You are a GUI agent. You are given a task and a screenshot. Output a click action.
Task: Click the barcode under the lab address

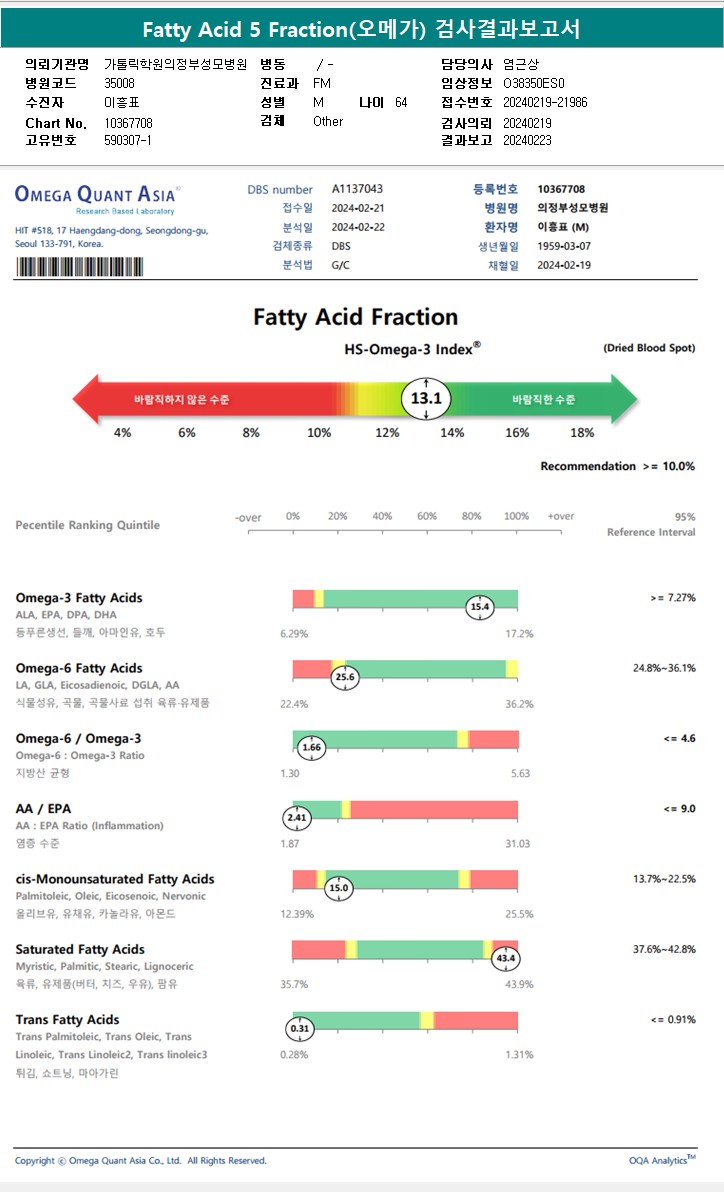(x=80, y=267)
